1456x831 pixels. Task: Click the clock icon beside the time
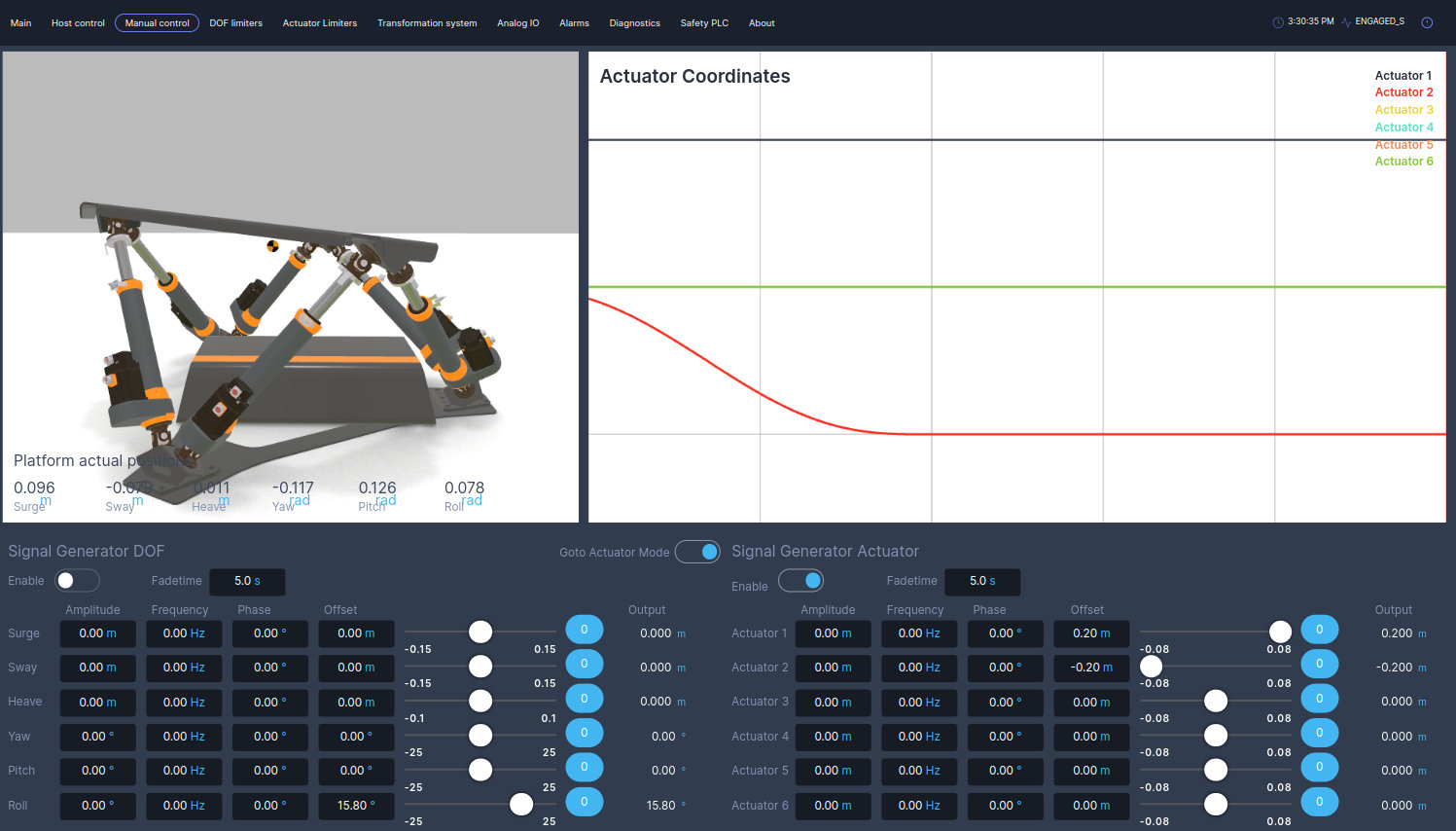tap(1278, 22)
